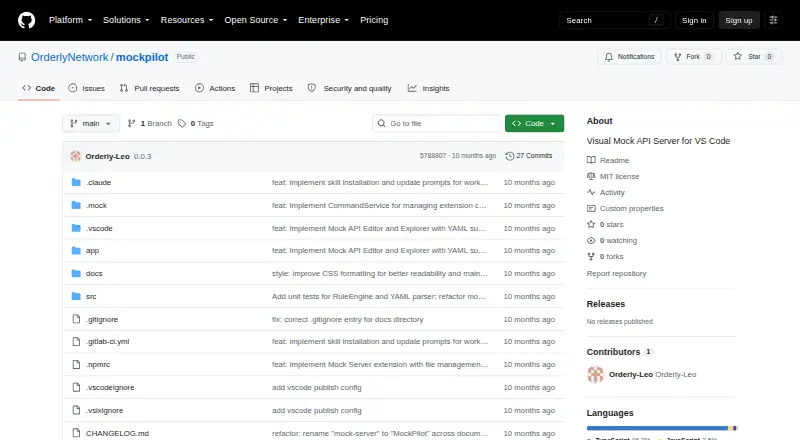Click the Sign up button

click(x=739, y=20)
